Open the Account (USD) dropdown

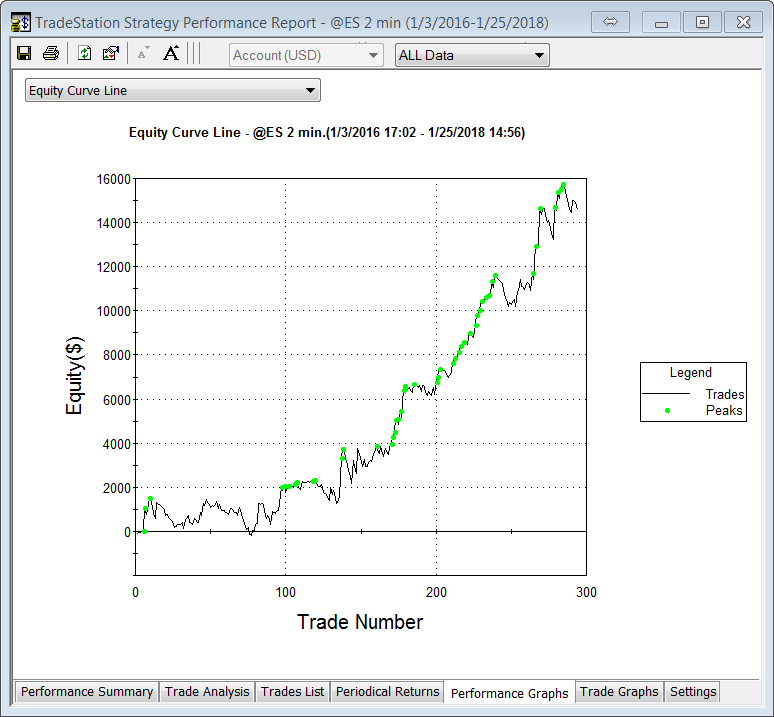[306, 55]
